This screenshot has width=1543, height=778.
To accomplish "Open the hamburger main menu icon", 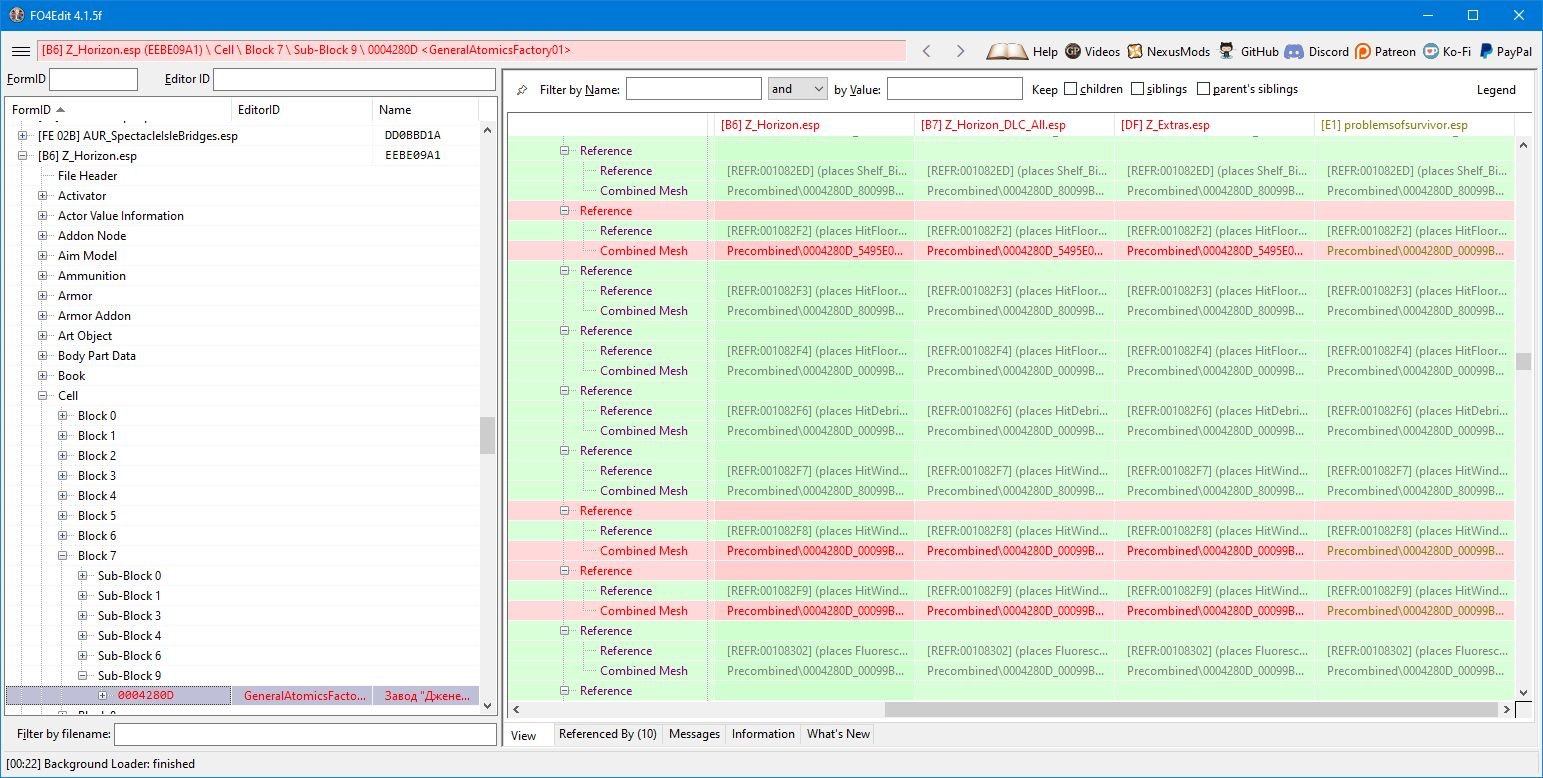I will 20,51.
